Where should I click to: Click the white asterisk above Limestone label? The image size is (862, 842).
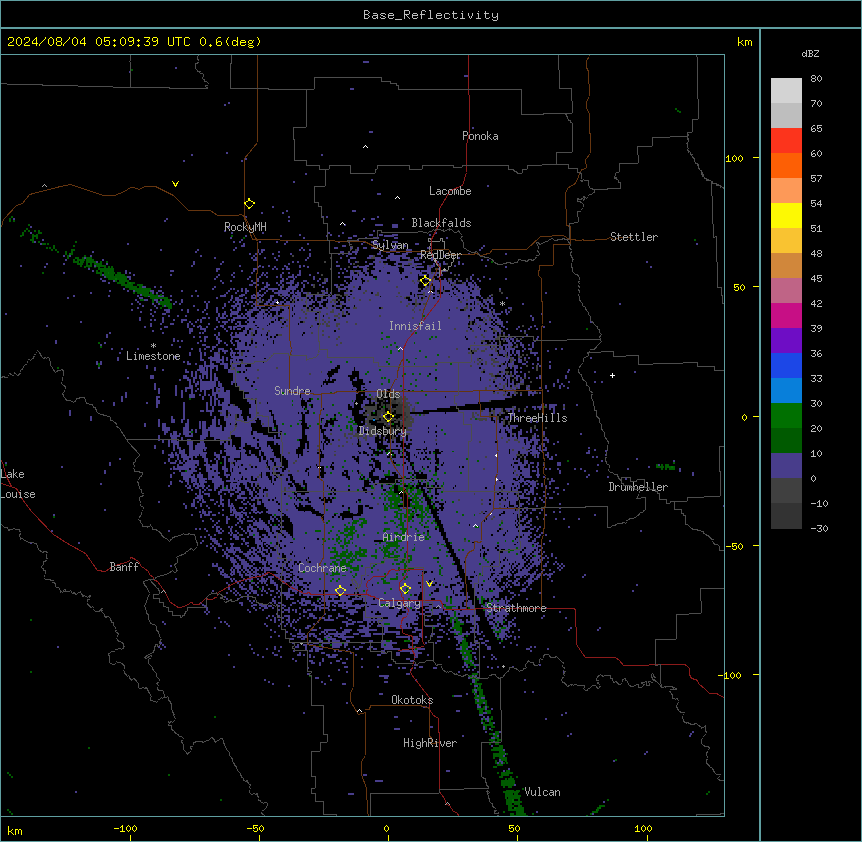pos(153,346)
